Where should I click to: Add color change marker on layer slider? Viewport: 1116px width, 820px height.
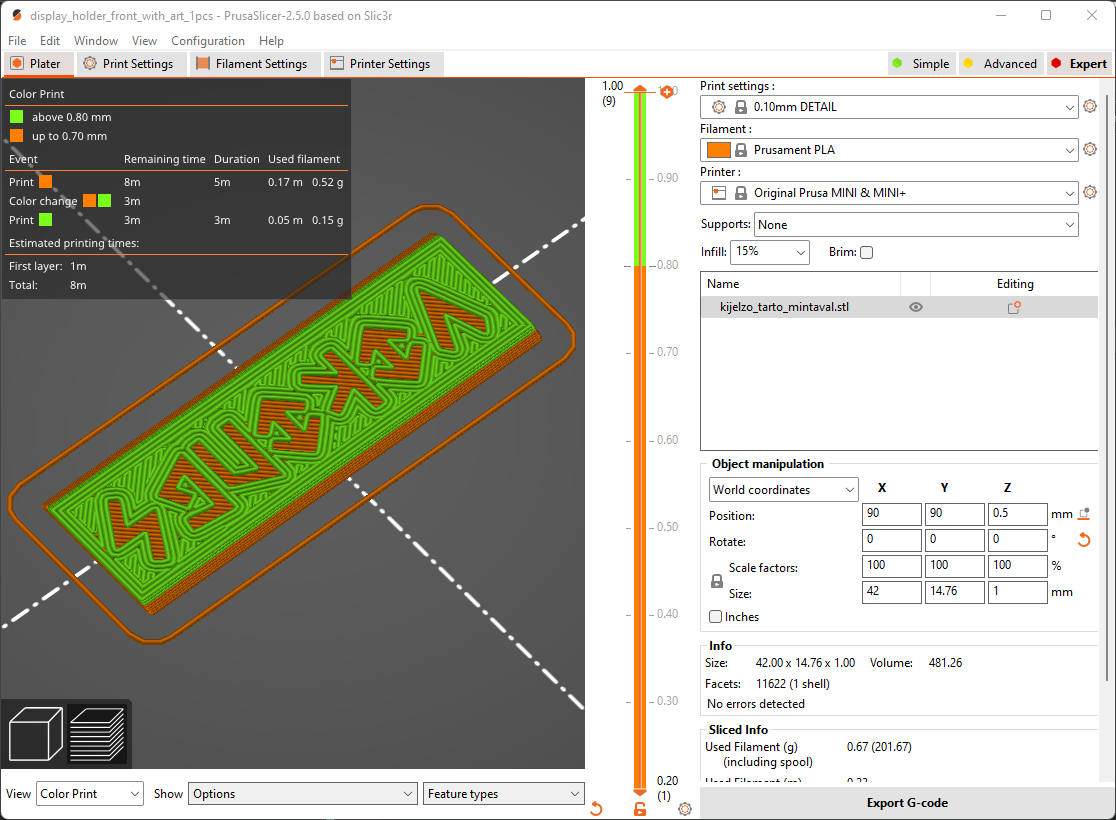[x=666, y=92]
